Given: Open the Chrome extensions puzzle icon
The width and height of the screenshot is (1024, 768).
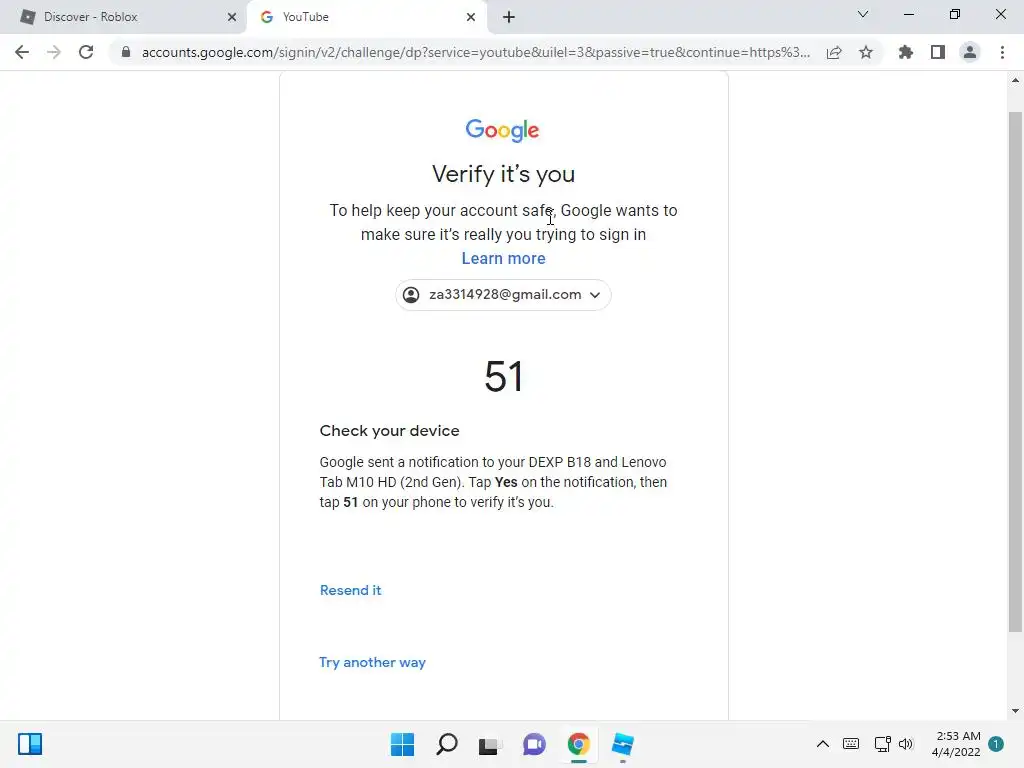Looking at the screenshot, I should click(905, 52).
